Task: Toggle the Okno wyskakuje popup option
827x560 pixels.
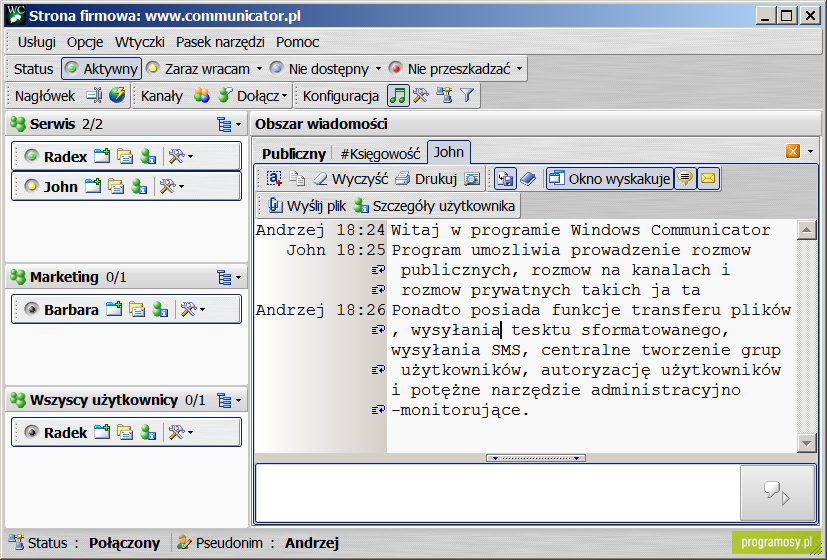Action: (x=610, y=179)
